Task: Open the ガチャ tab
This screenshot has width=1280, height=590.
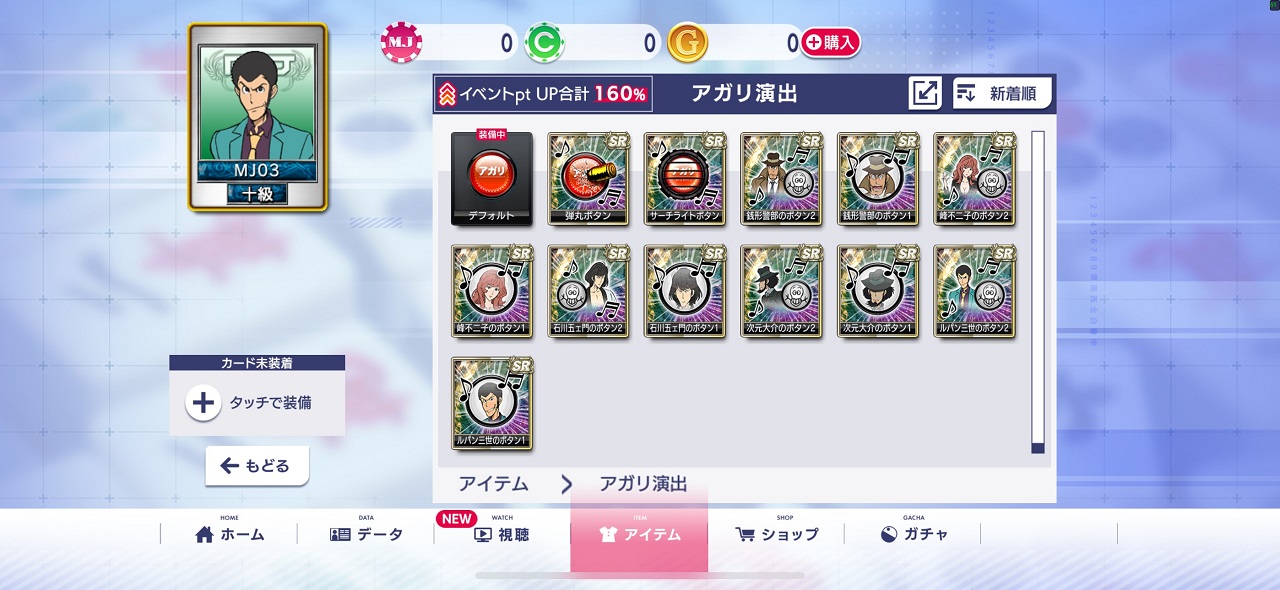Action: tap(914, 534)
